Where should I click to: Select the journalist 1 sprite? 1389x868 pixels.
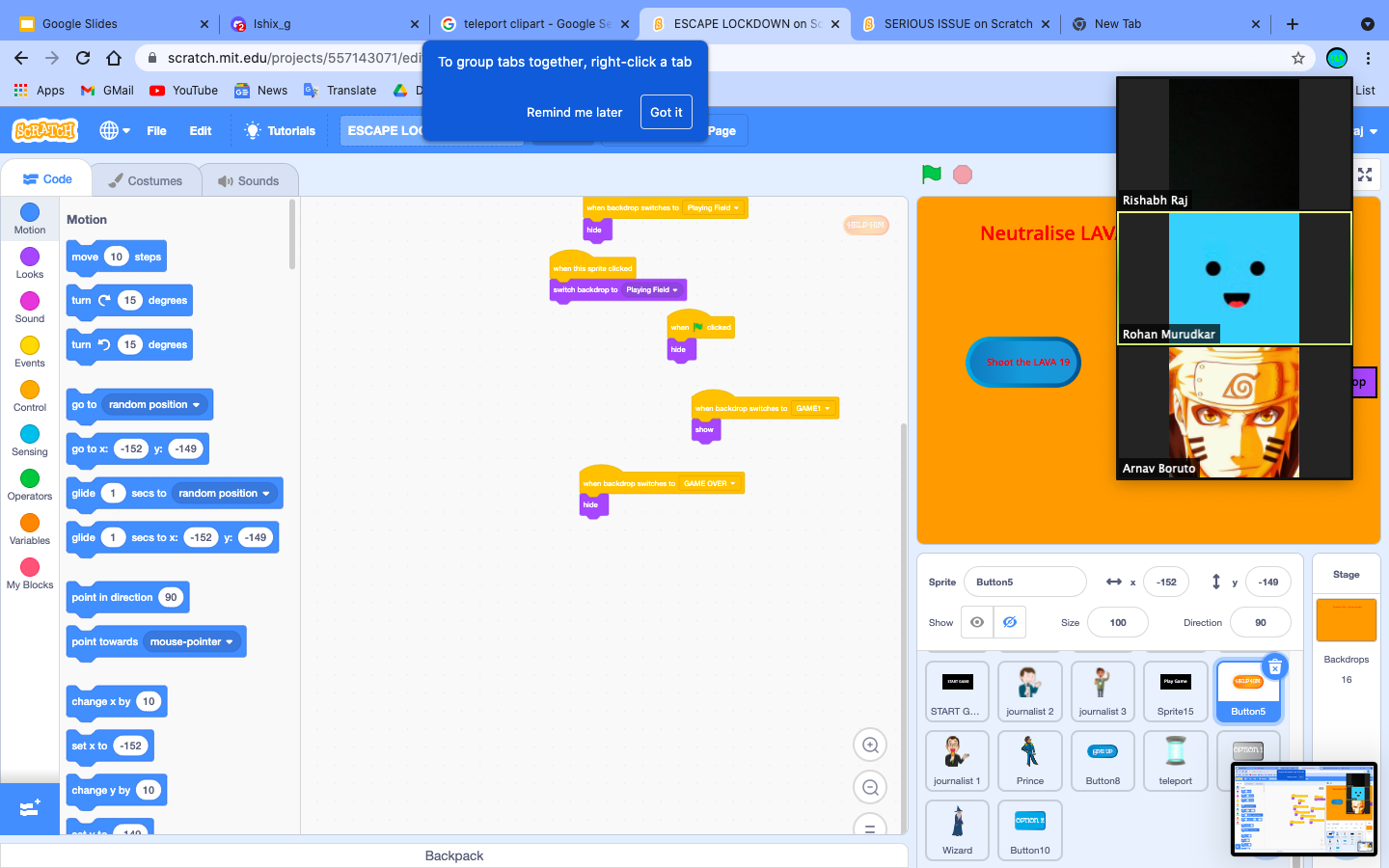point(957,761)
